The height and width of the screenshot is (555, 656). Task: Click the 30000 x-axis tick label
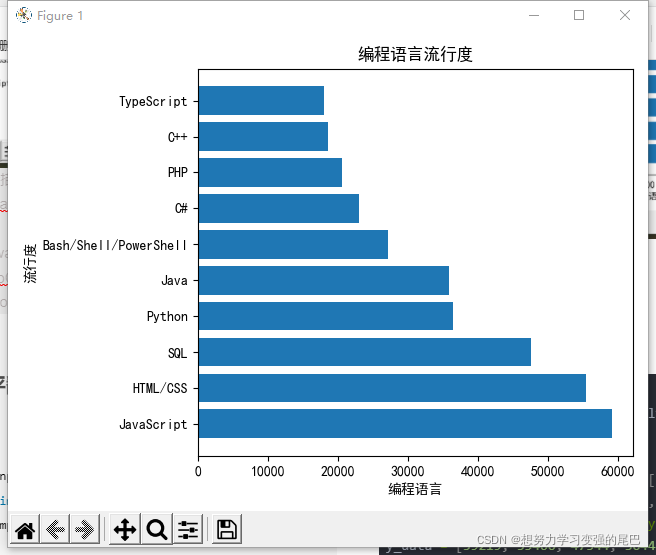tap(408, 471)
